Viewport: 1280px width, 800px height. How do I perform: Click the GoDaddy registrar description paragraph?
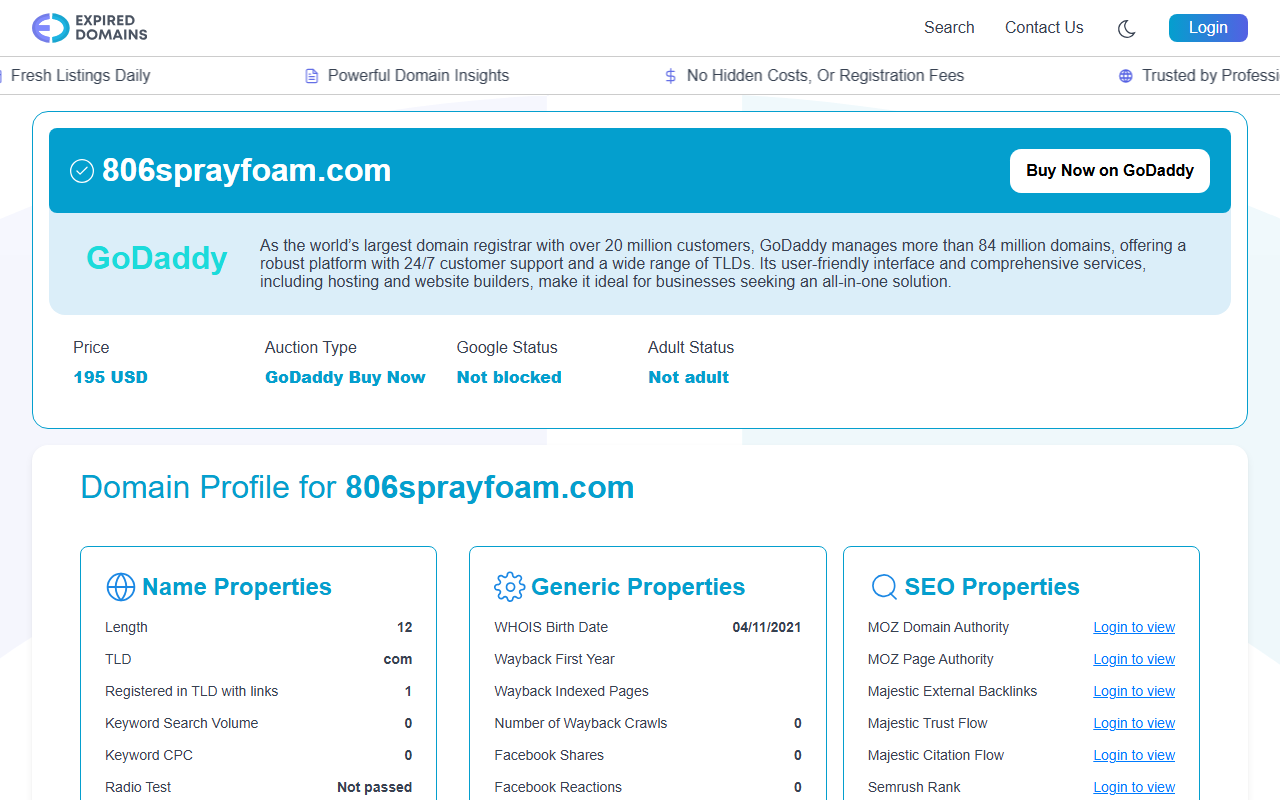tap(723, 263)
